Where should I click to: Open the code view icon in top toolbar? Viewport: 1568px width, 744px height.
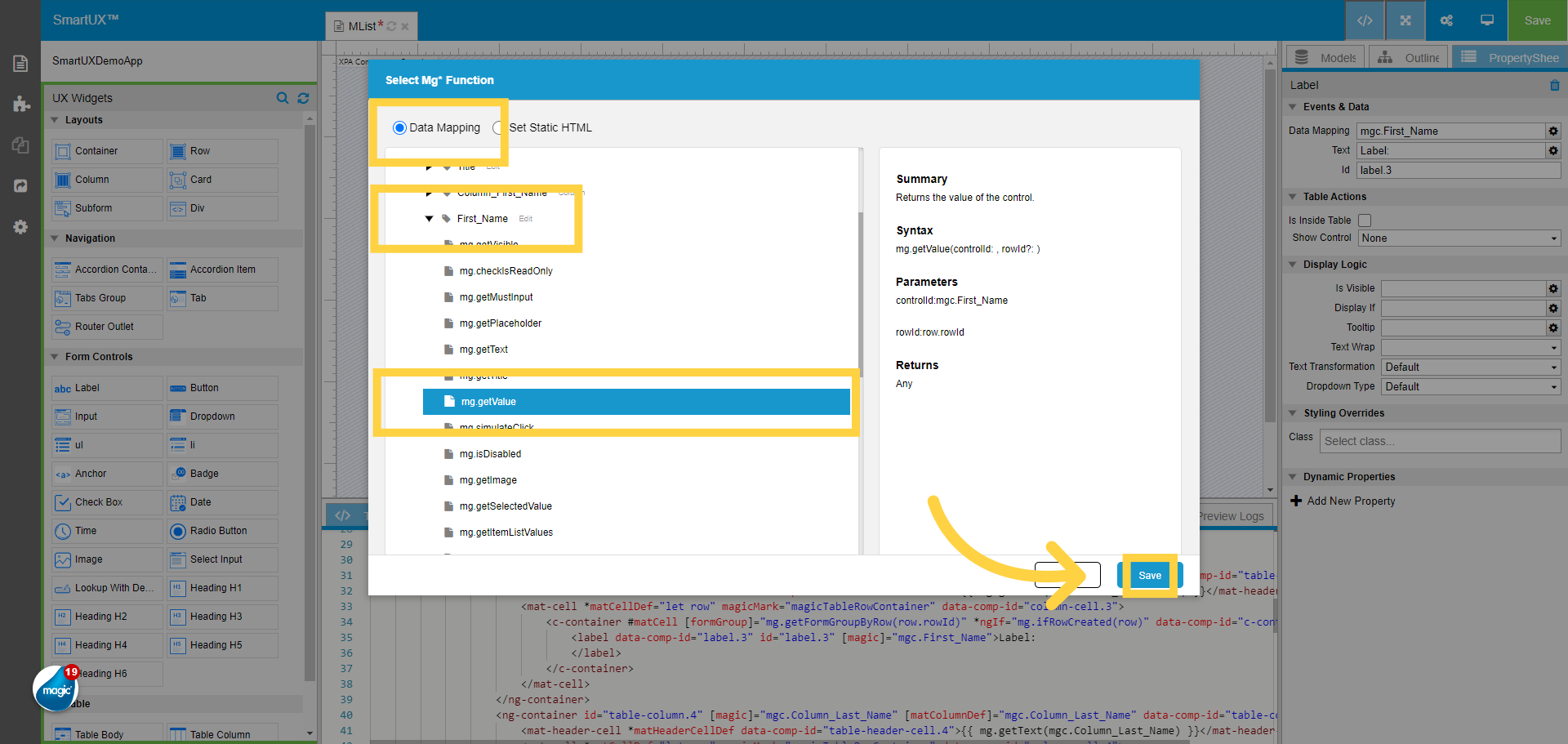[1364, 20]
